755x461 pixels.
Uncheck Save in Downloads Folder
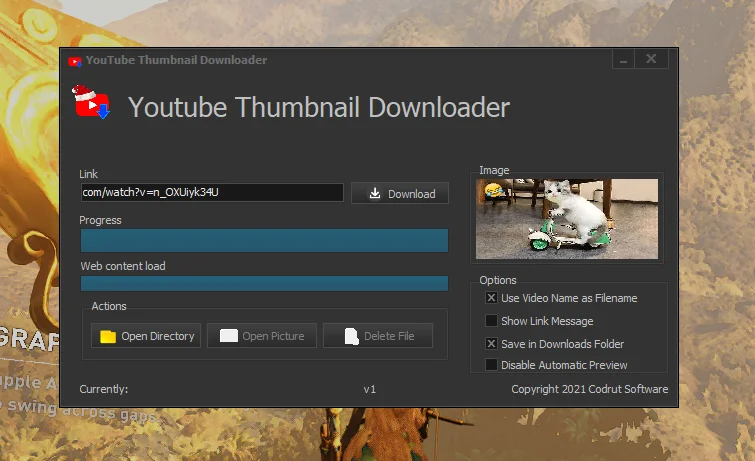491,343
